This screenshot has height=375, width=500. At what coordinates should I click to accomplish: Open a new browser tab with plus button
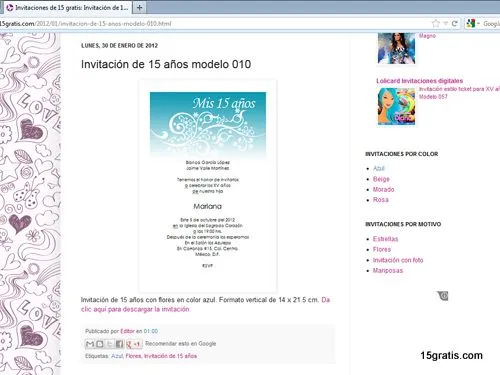point(139,7)
